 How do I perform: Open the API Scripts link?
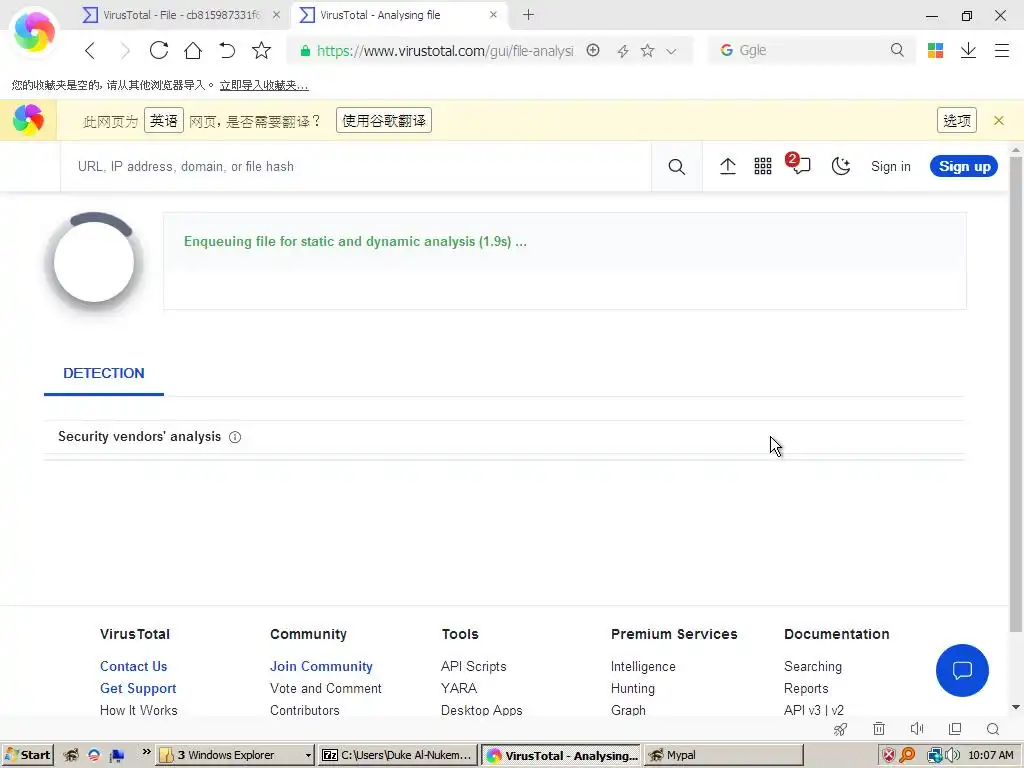tap(473, 666)
